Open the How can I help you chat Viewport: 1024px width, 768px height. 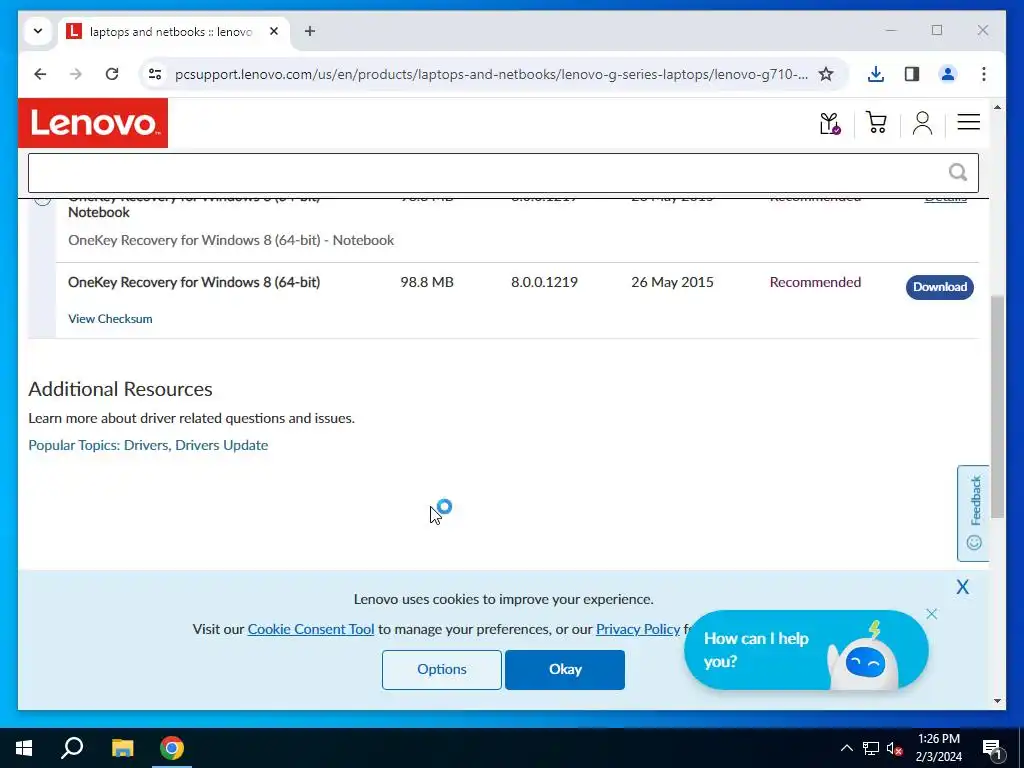pos(805,650)
